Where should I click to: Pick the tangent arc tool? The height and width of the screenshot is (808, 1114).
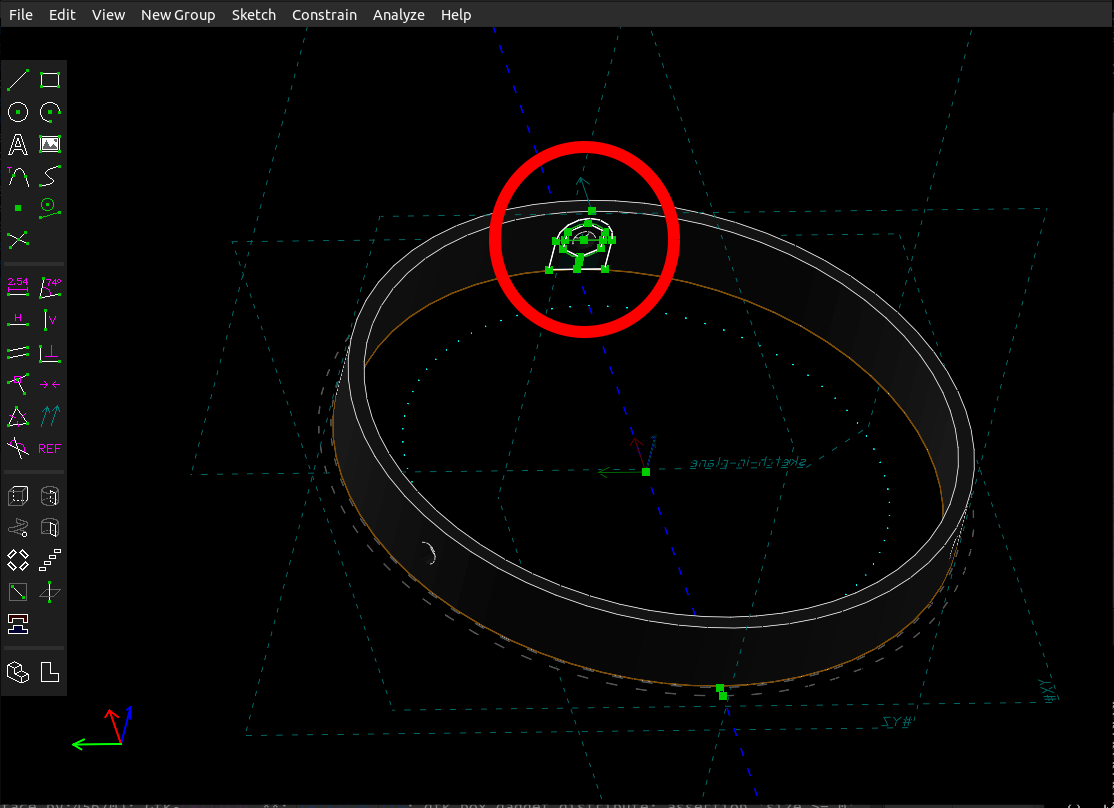pyautogui.click(x=18, y=176)
